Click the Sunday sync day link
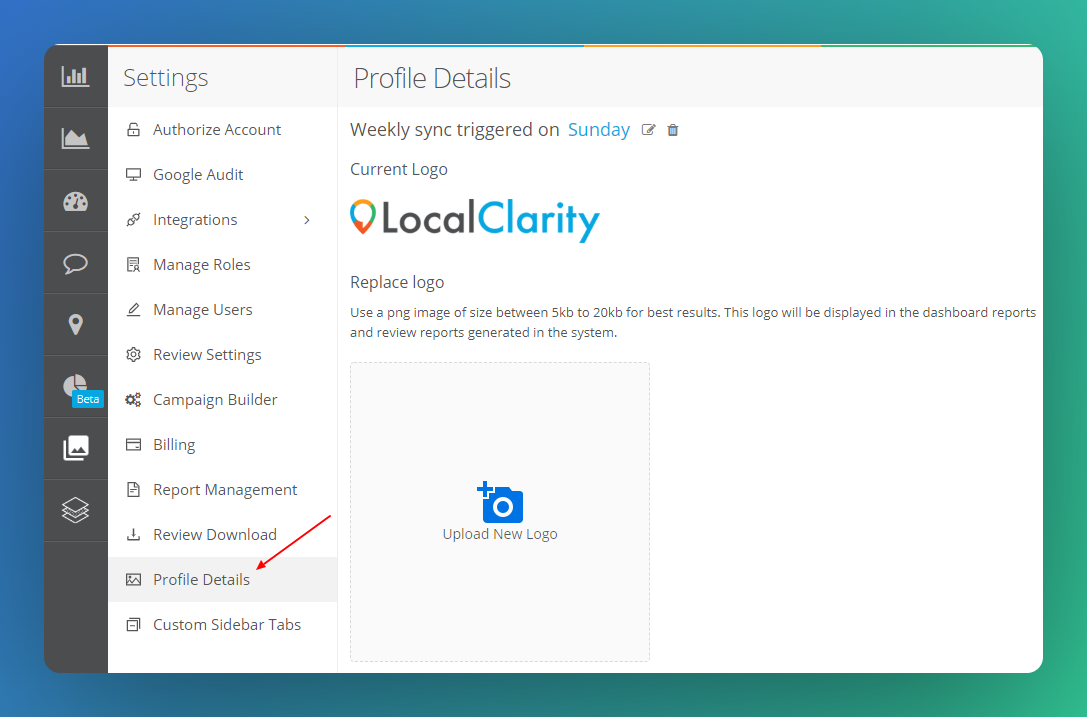Viewport: 1087px width, 717px height. 598,130
